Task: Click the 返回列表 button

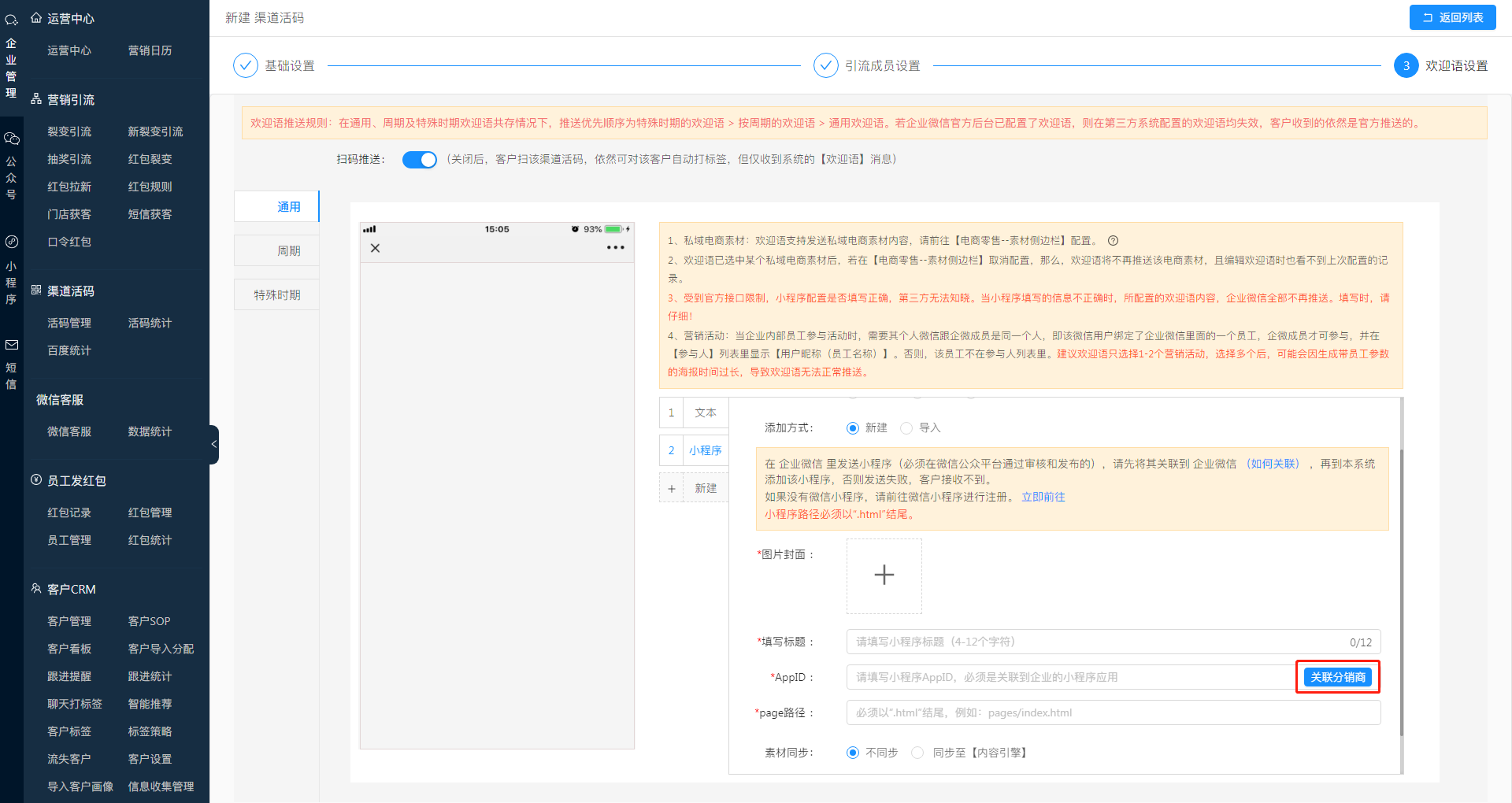Action: (x=1452, y=17)
